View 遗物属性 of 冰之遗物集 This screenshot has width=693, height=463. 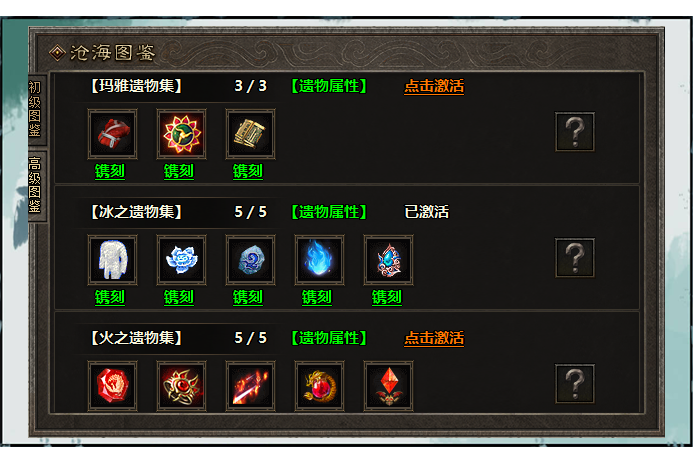coord(329,212)
